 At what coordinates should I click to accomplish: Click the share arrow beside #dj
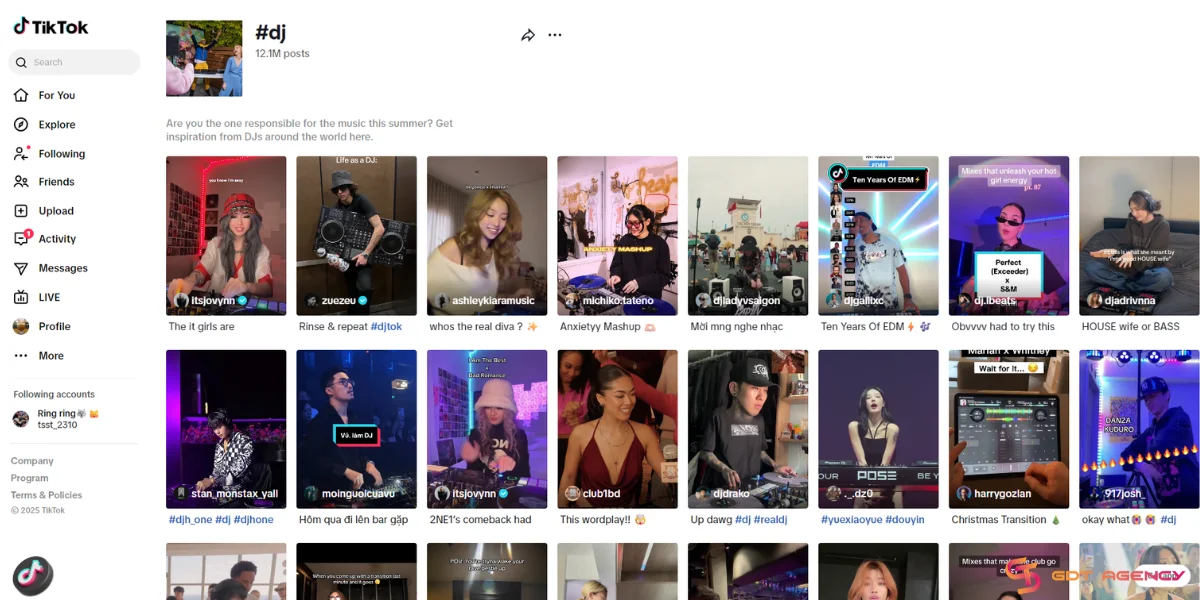528,36
